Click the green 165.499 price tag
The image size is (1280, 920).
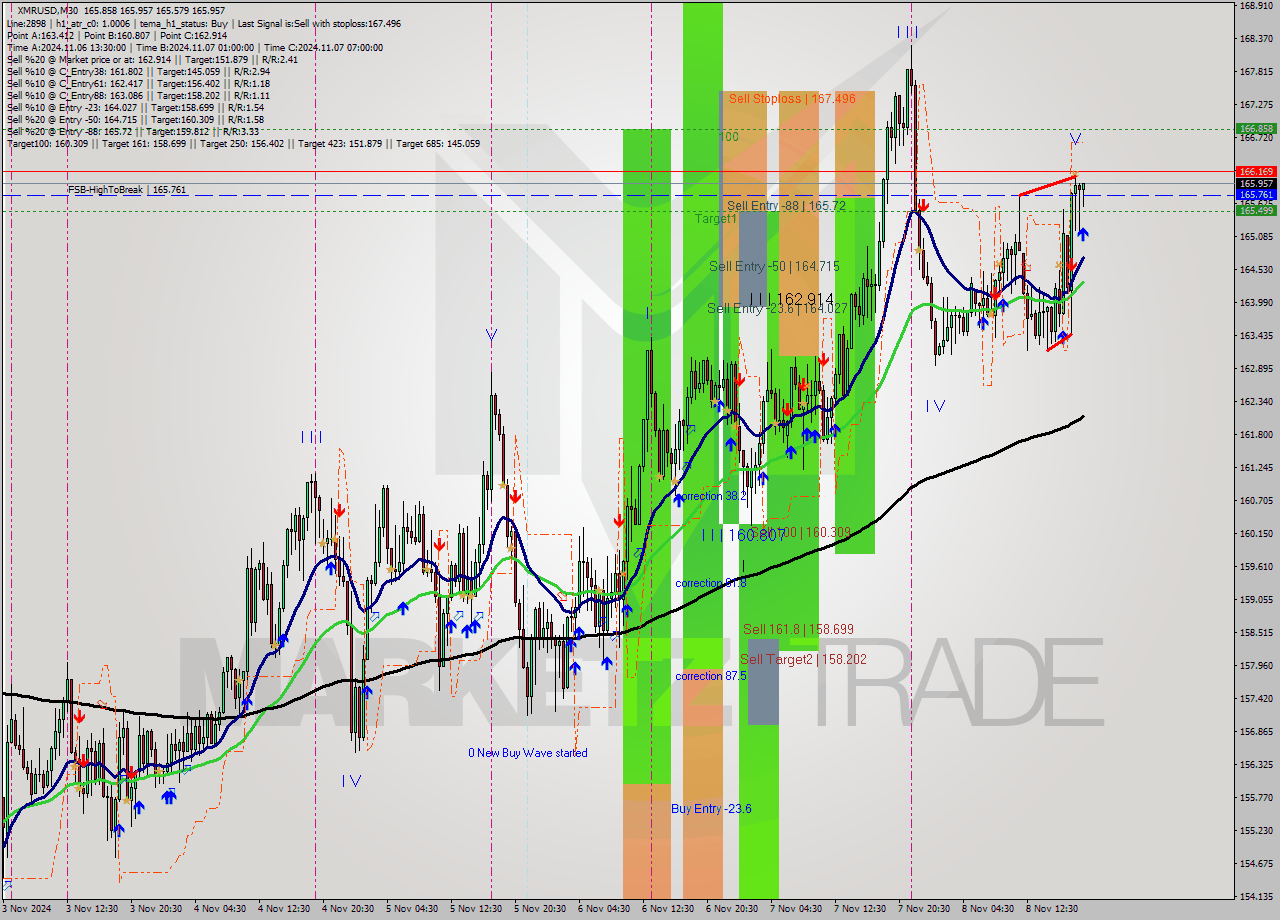(1256, 210)
